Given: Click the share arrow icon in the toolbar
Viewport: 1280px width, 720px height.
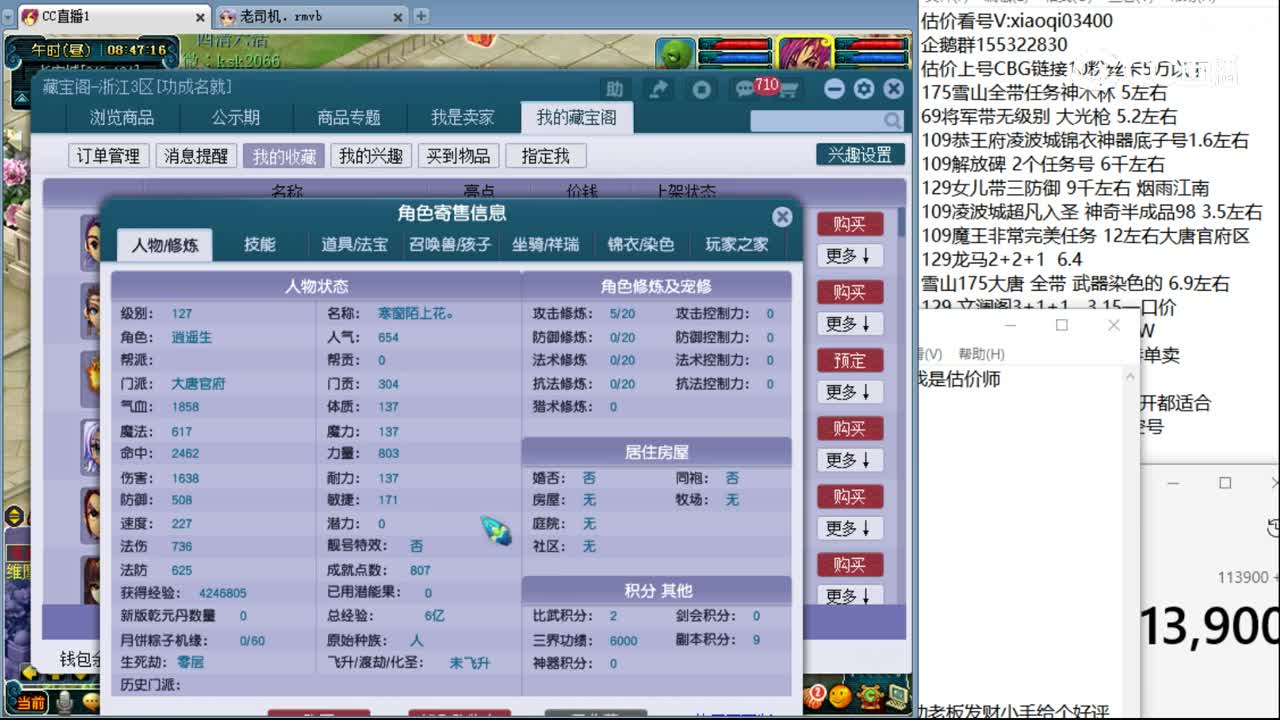Looking at the screenshot, I should tap(657, 87).
